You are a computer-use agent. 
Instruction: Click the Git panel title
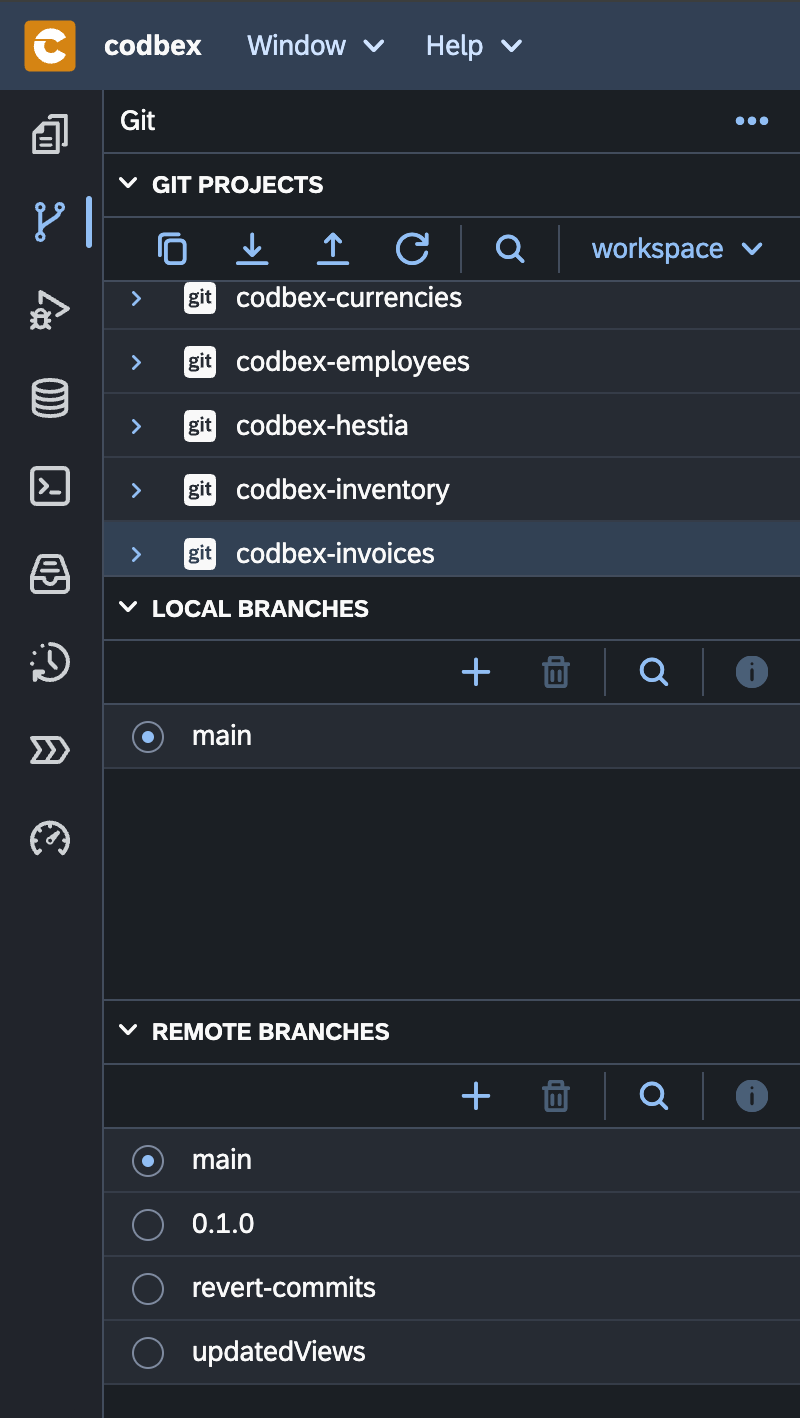click(138, 121)
